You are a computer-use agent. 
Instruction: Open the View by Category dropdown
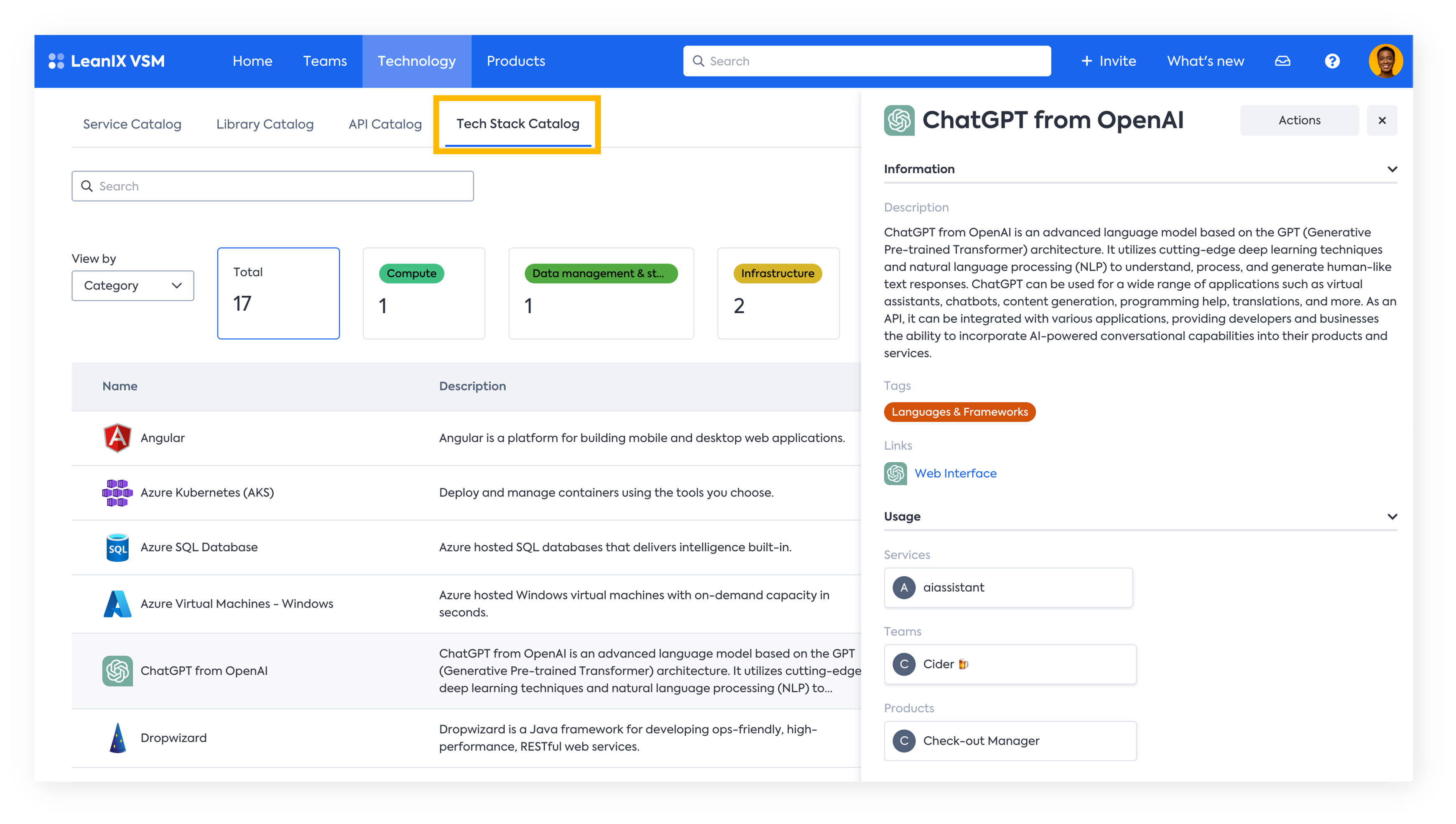point(133,286)
